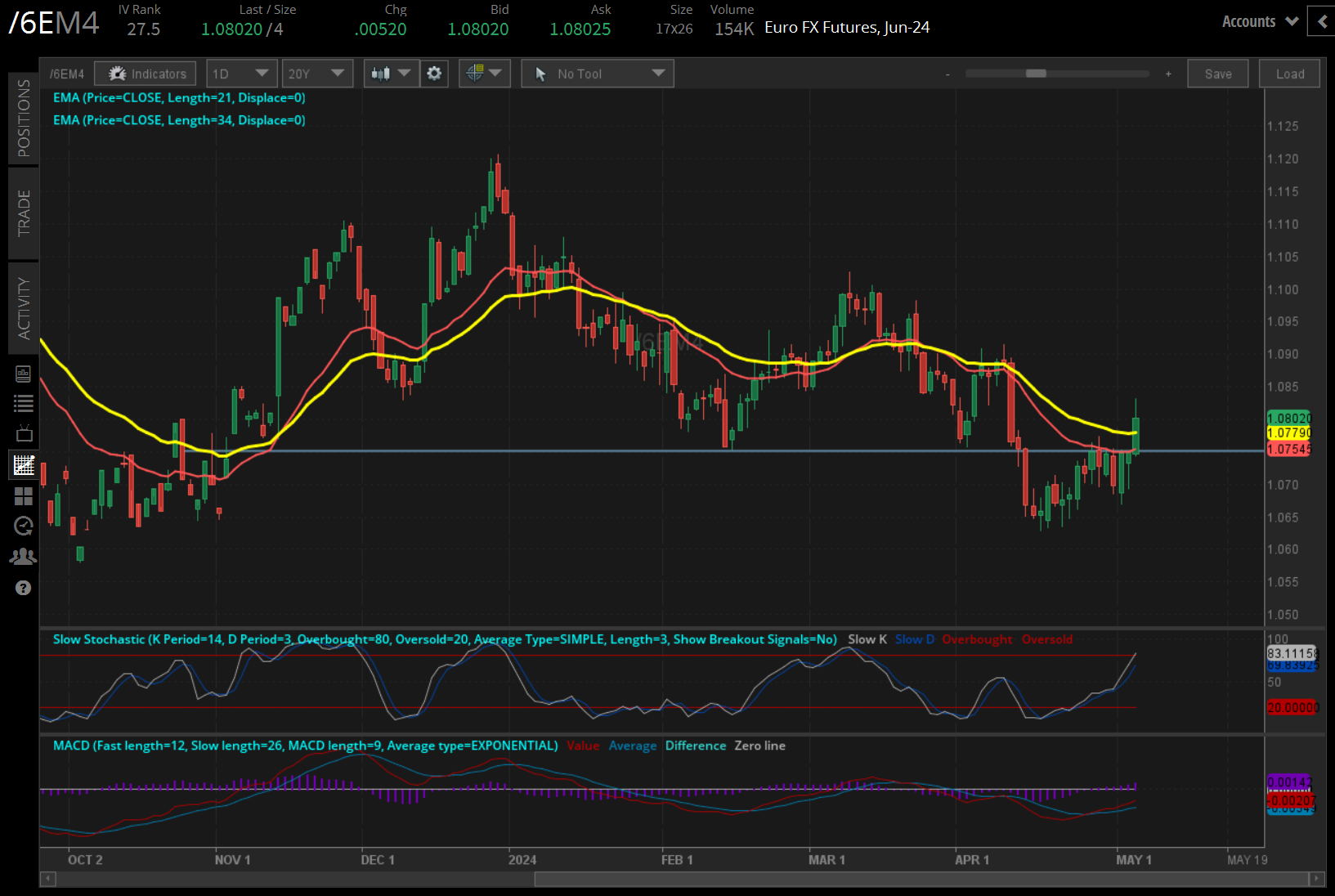Open the Accounts dropdown
This screenshot has height=896, width=1335.
(x=1258, y=21)
